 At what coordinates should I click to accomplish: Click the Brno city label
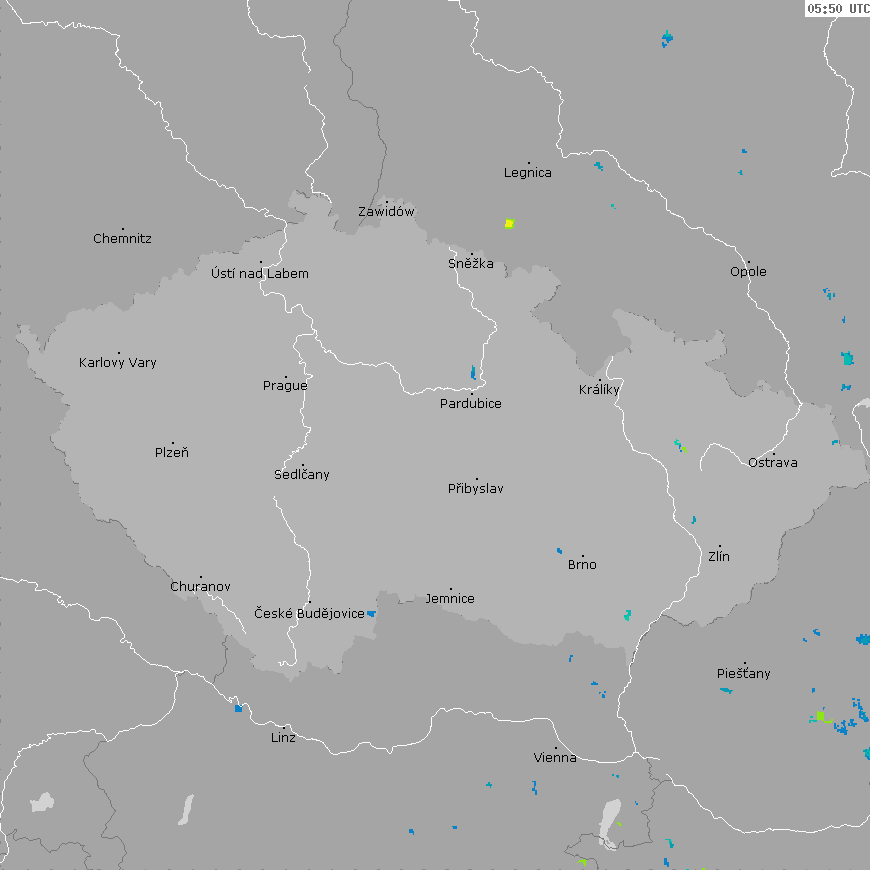(582, 565)
